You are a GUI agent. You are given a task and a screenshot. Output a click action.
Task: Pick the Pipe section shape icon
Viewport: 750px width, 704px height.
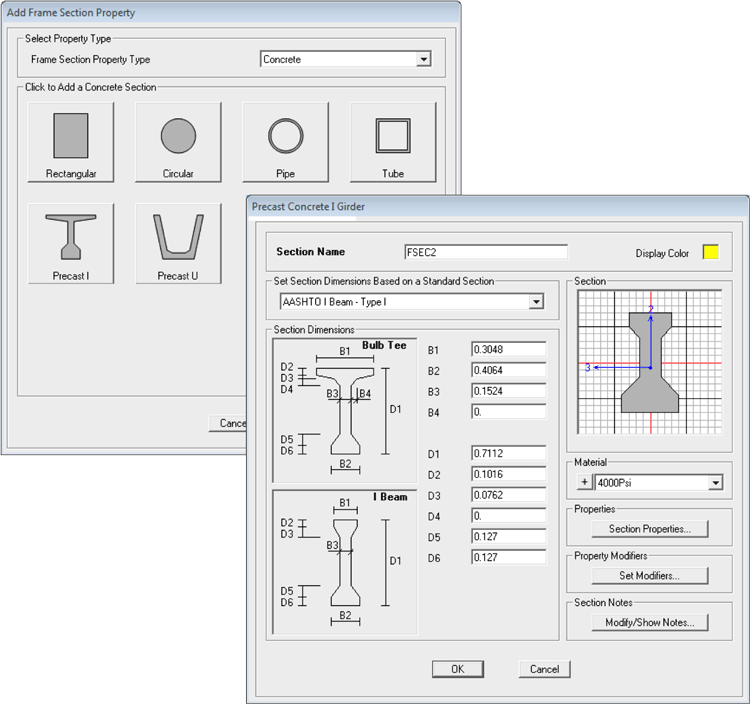[x=285, y=141]
